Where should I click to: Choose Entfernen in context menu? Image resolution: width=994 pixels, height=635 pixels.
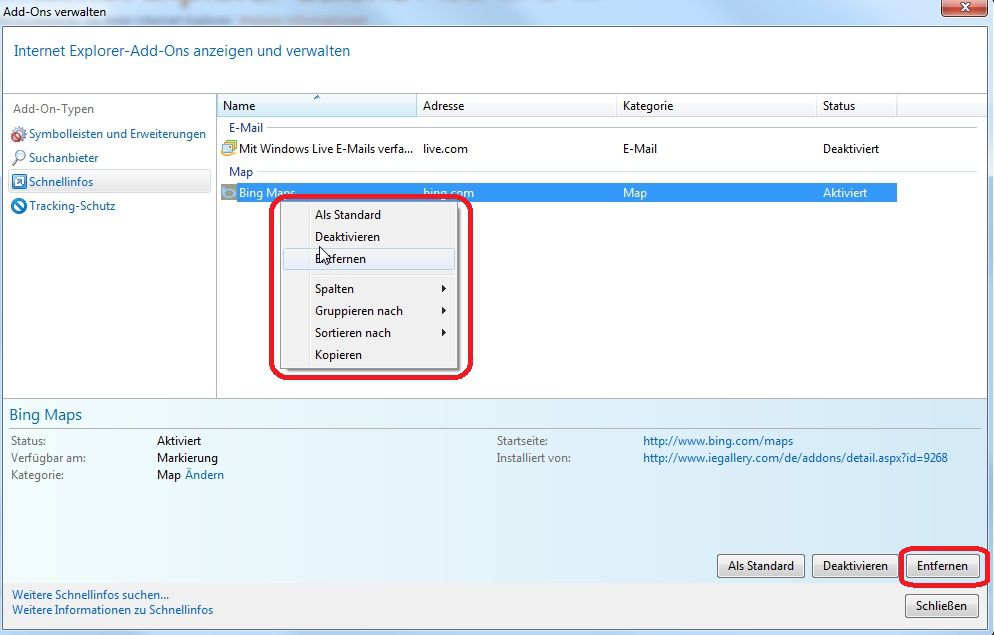(368, 259)
